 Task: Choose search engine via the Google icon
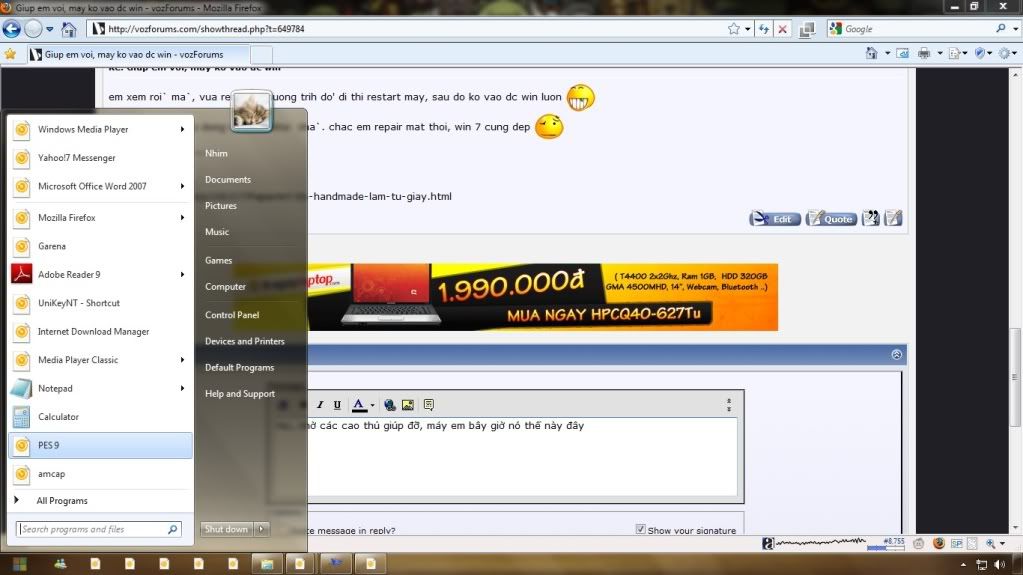tap(835, 29)
